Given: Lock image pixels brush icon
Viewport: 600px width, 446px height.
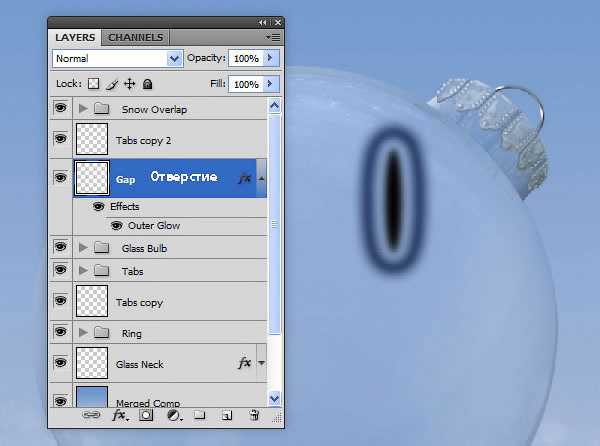Looking at the screenshot, I should (112, 84).
